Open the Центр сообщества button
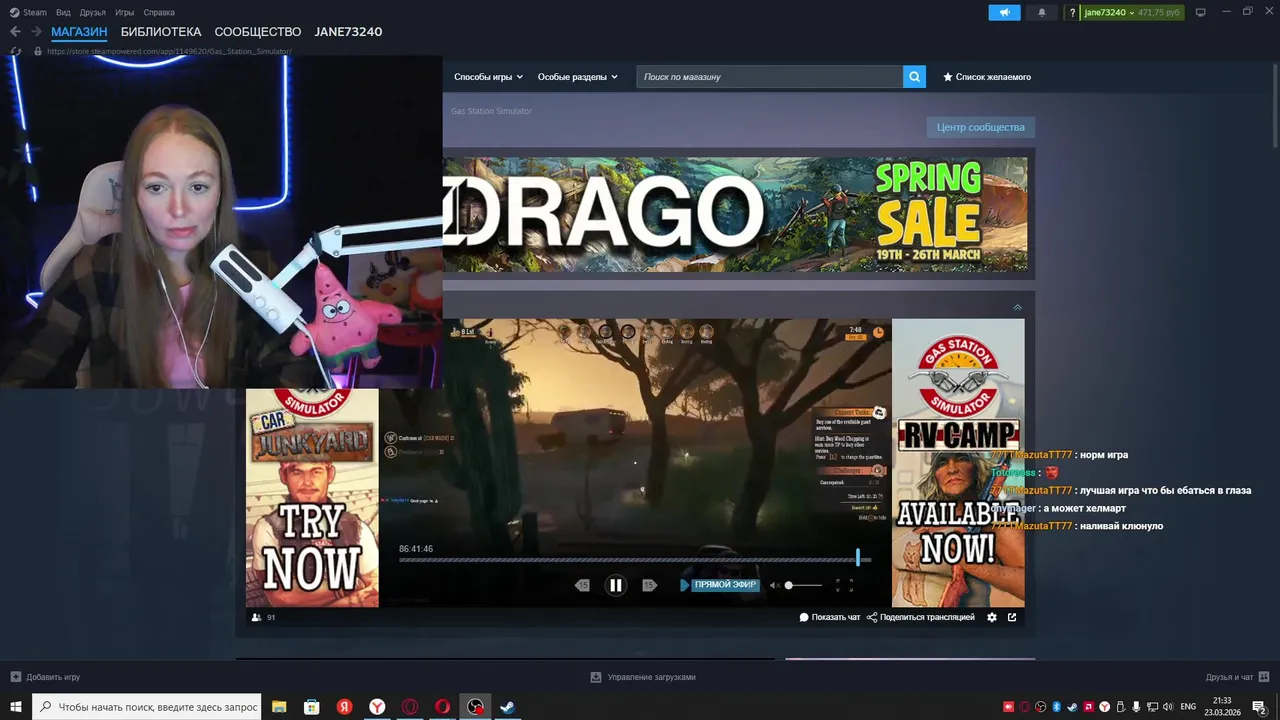The width and height of the screenshot is (1280, 720). [980, 127]
